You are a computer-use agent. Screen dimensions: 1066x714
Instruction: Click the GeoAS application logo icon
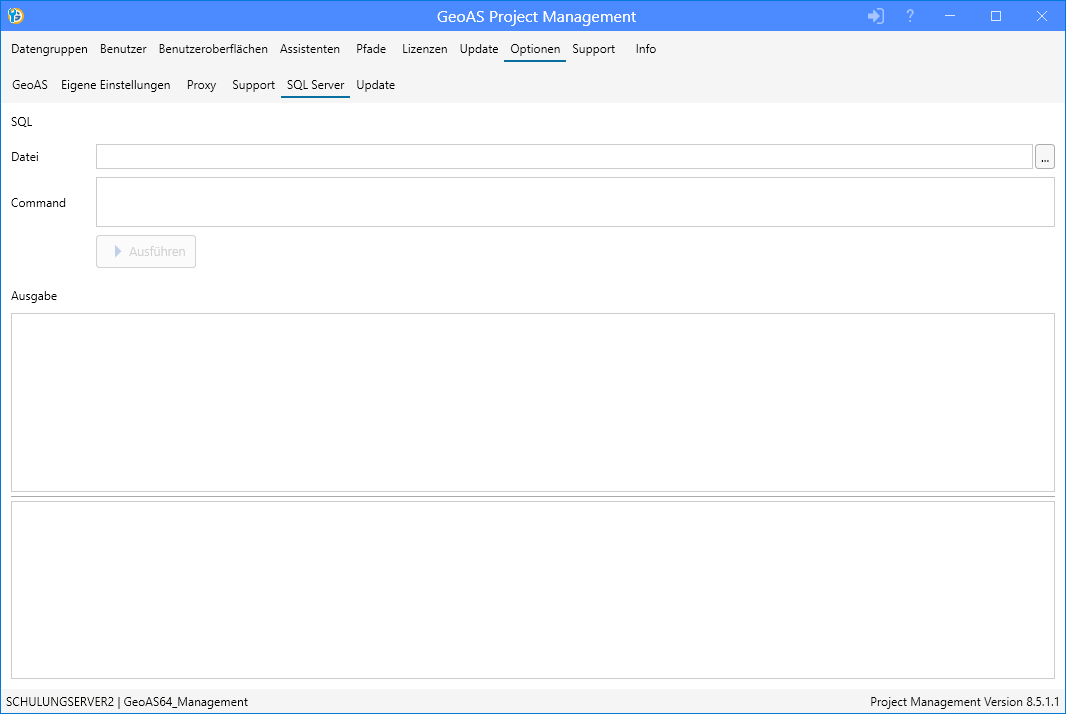pos(16,16)
